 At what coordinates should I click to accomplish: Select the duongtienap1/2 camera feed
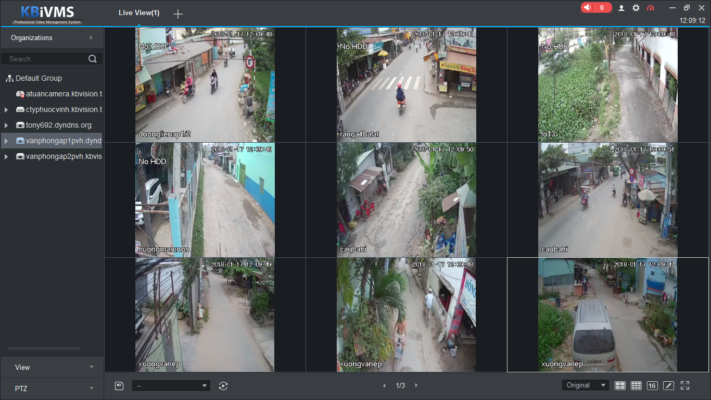point(205,85)
